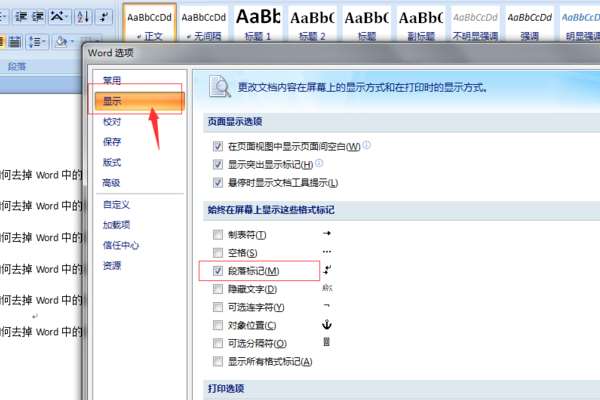The width and height of the screenshot is (600, 400).
Task: Apply the 标题 2 style from the gallery
Action: tap(312, 24)
